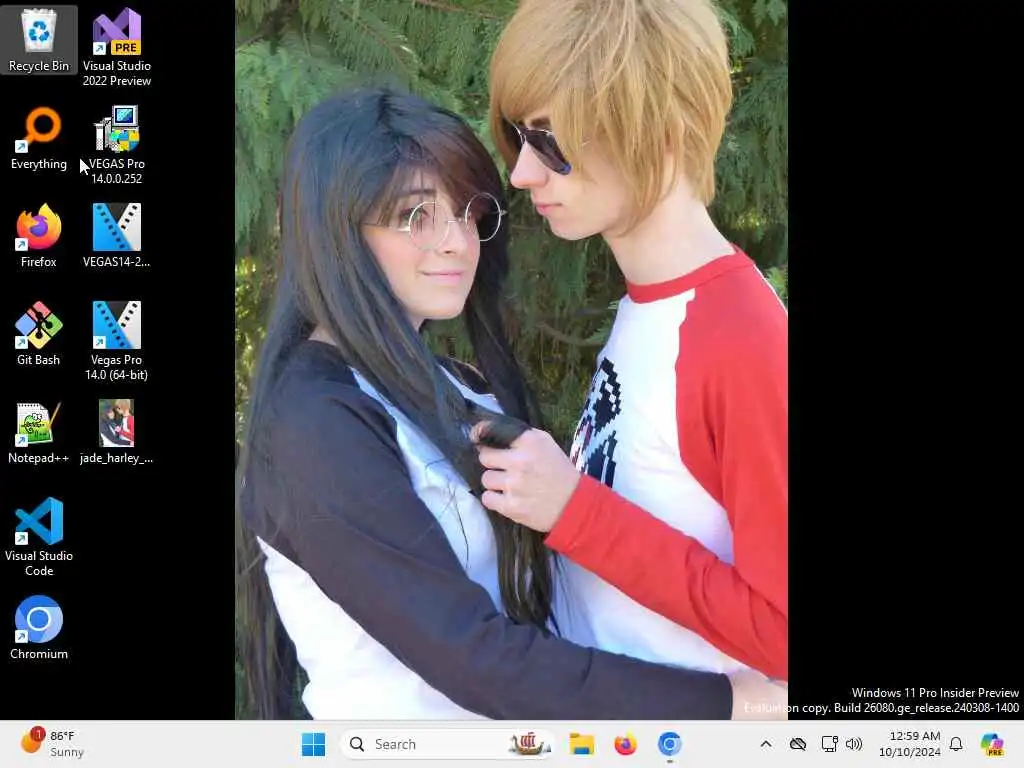
Task: Launch Copilot Preview from the taskbar
Action: [x=992, y=744]
